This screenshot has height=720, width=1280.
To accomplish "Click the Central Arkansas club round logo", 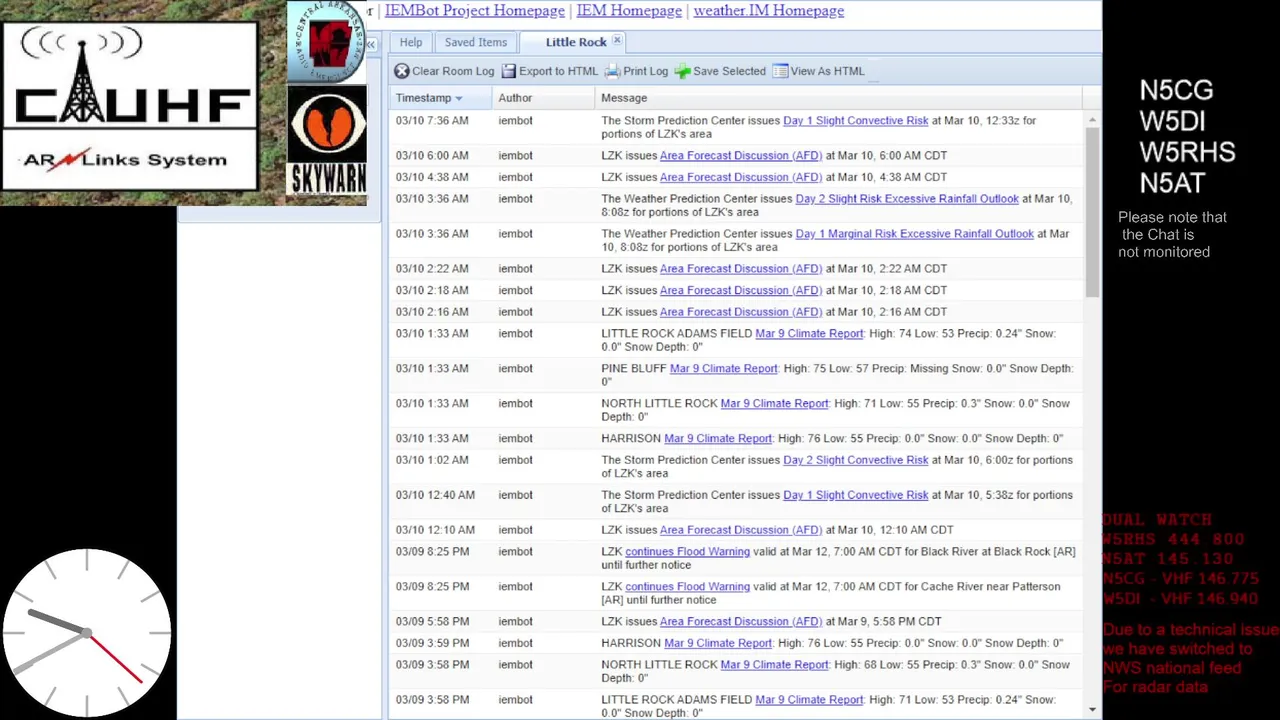I will pos(326,41).
